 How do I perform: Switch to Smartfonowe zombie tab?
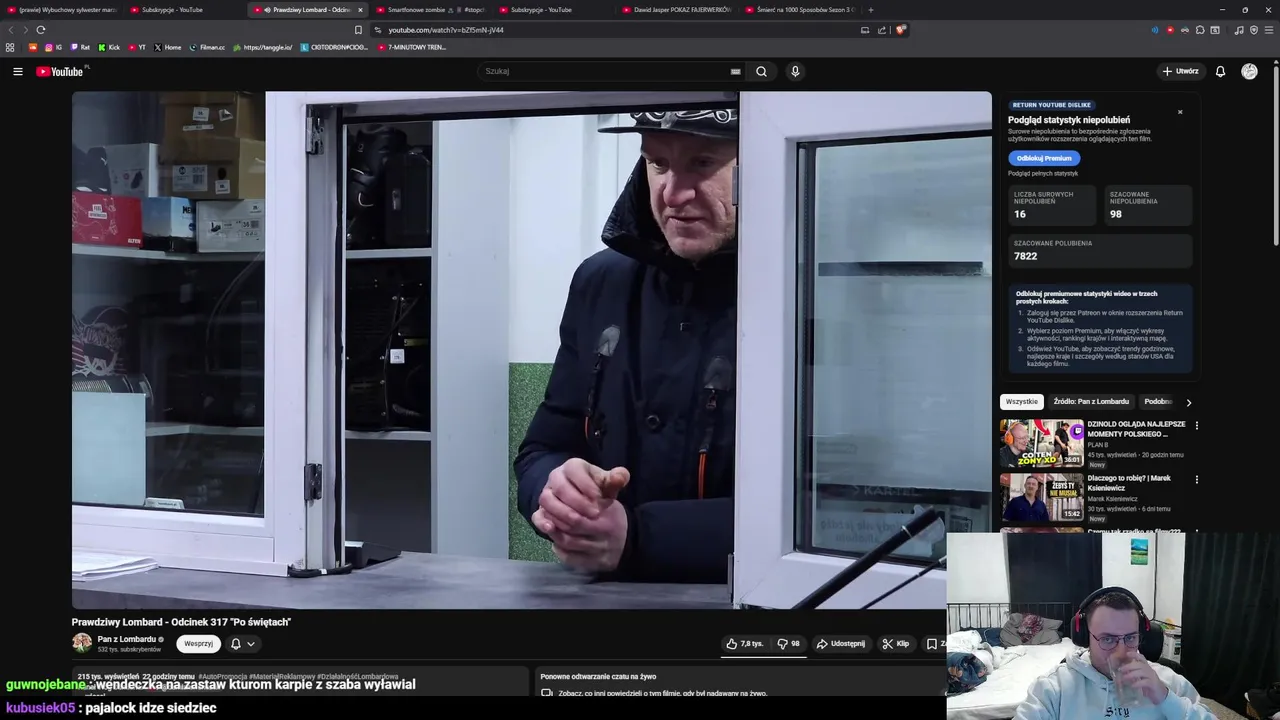(x=431, y=10)
